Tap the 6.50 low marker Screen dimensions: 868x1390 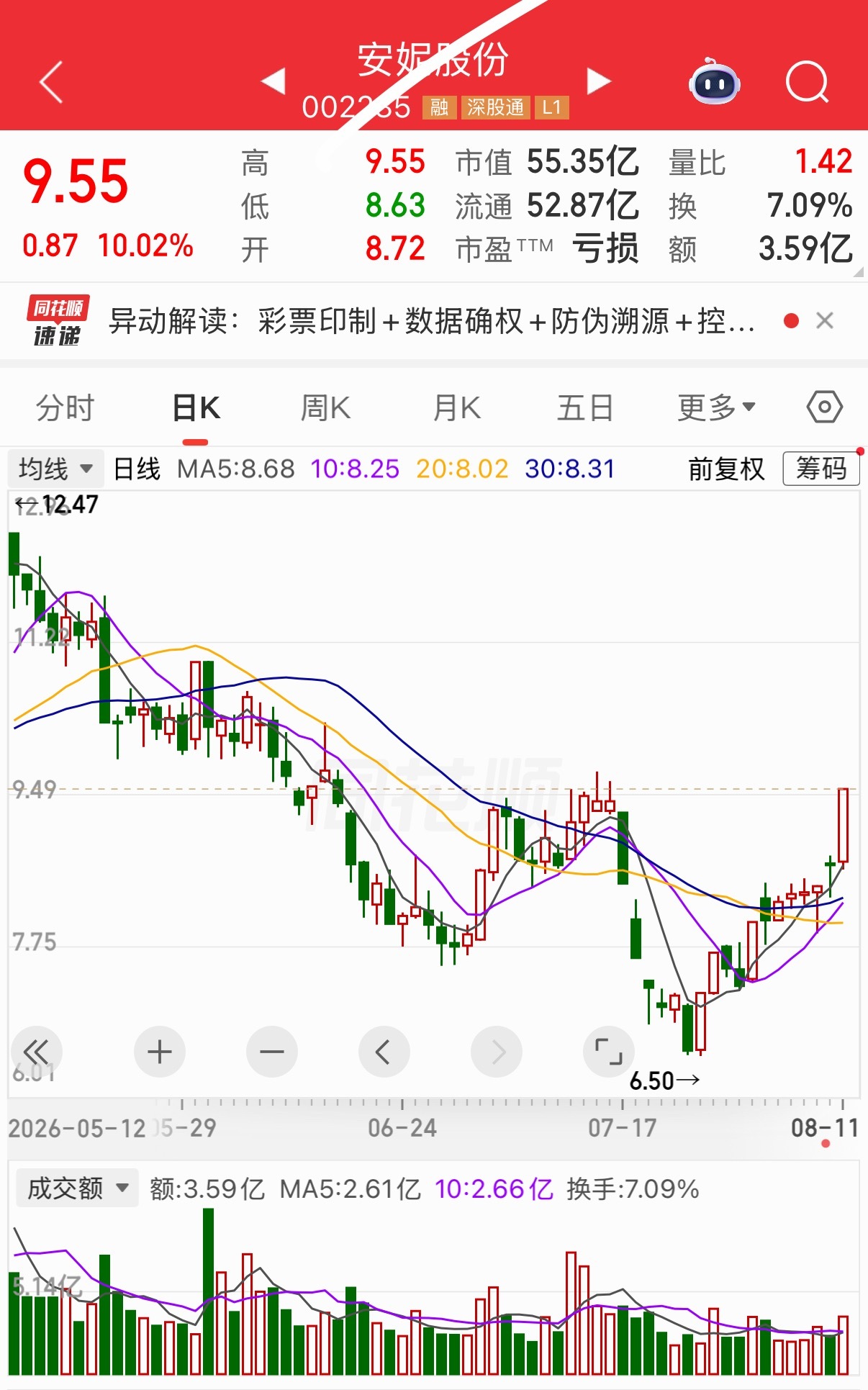pyautogui.click(x=664, y=1080)
